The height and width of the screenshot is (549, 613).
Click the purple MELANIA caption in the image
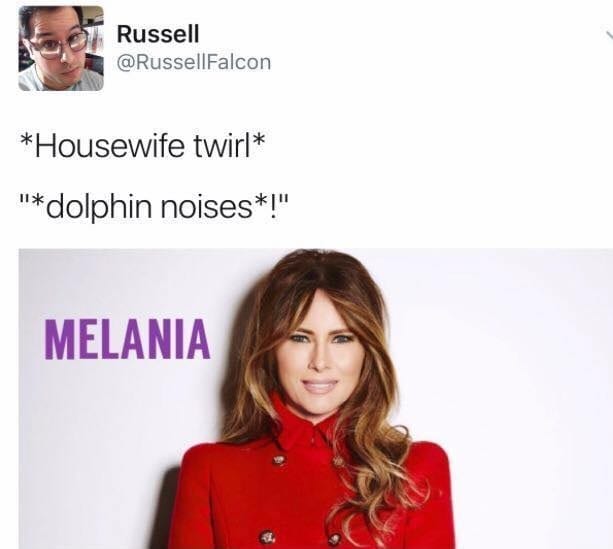click(128, 339)
